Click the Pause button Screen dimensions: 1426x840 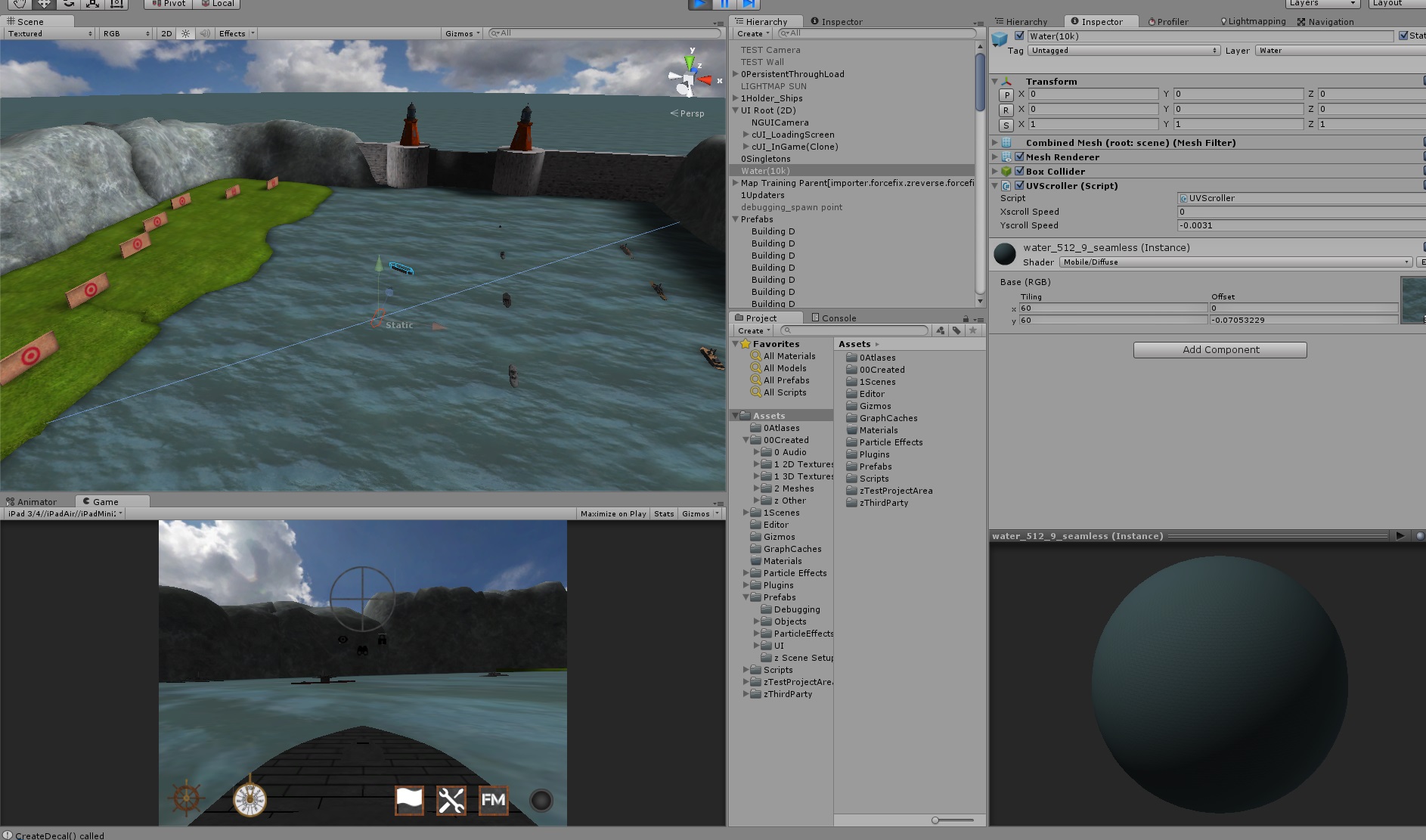(724, 3)
